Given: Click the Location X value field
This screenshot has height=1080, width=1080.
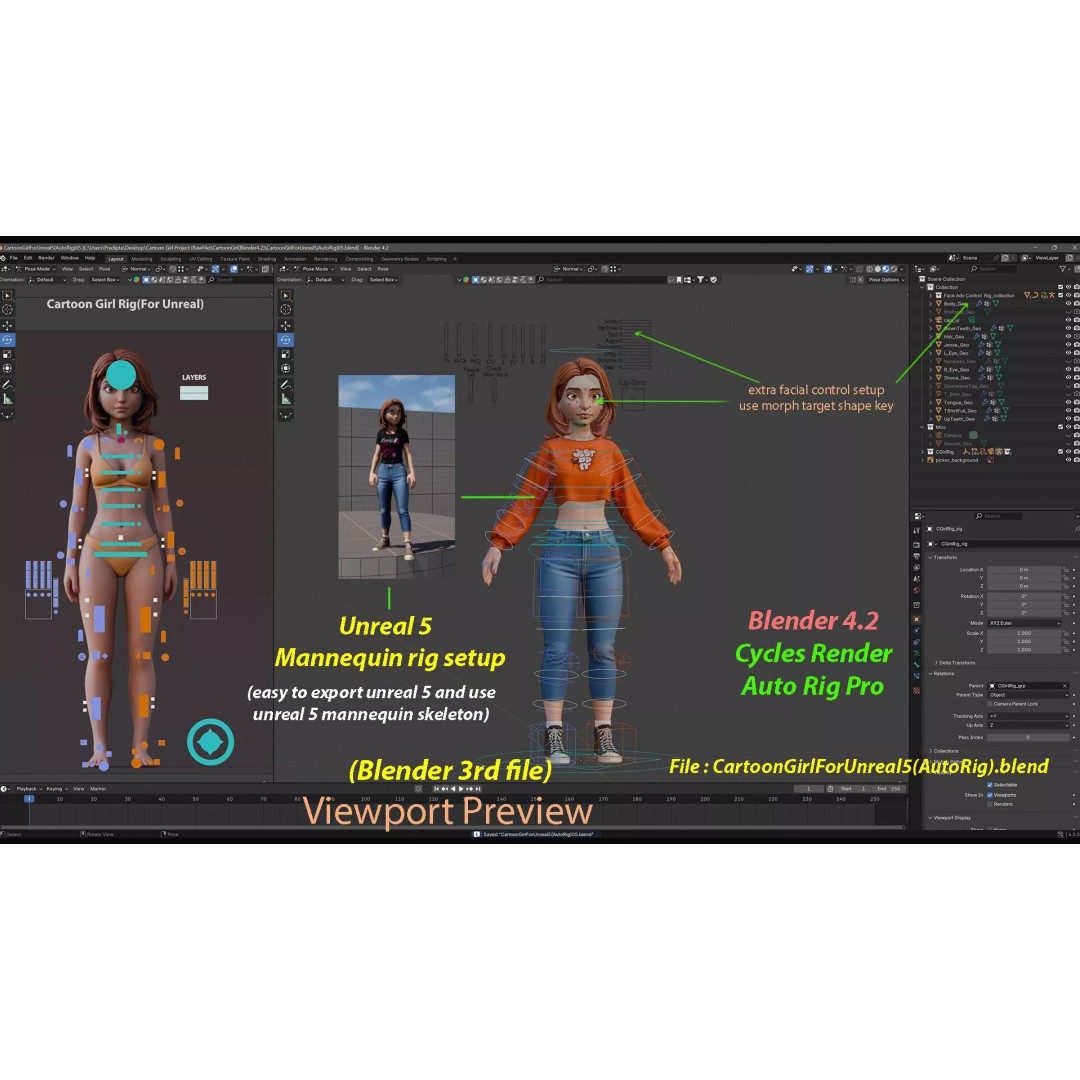Looking at the screenshot, I should coord(1024,570).
